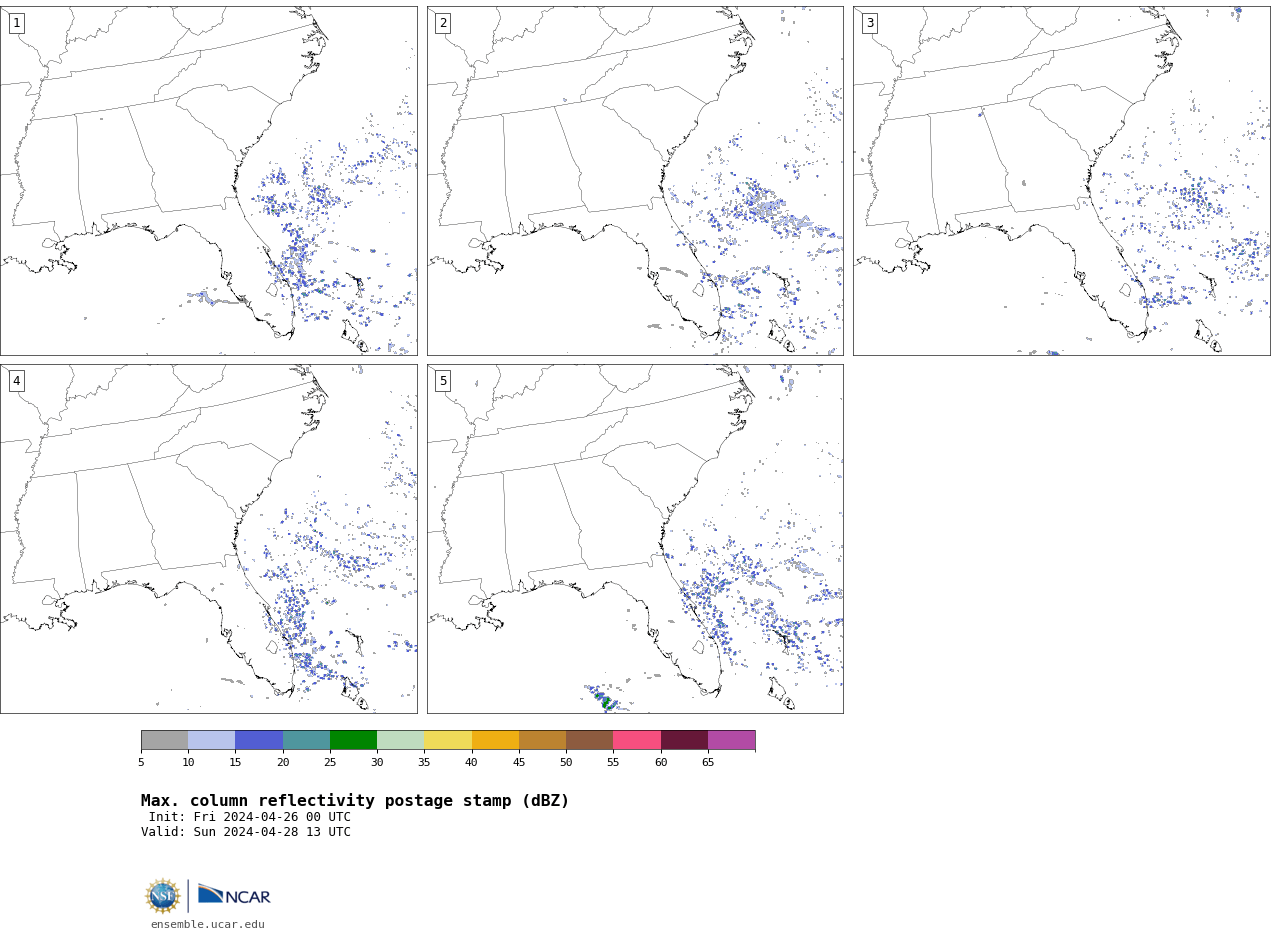Click the Max. column reflectivity title
1280x936 pixels.
tap(355, 801)
